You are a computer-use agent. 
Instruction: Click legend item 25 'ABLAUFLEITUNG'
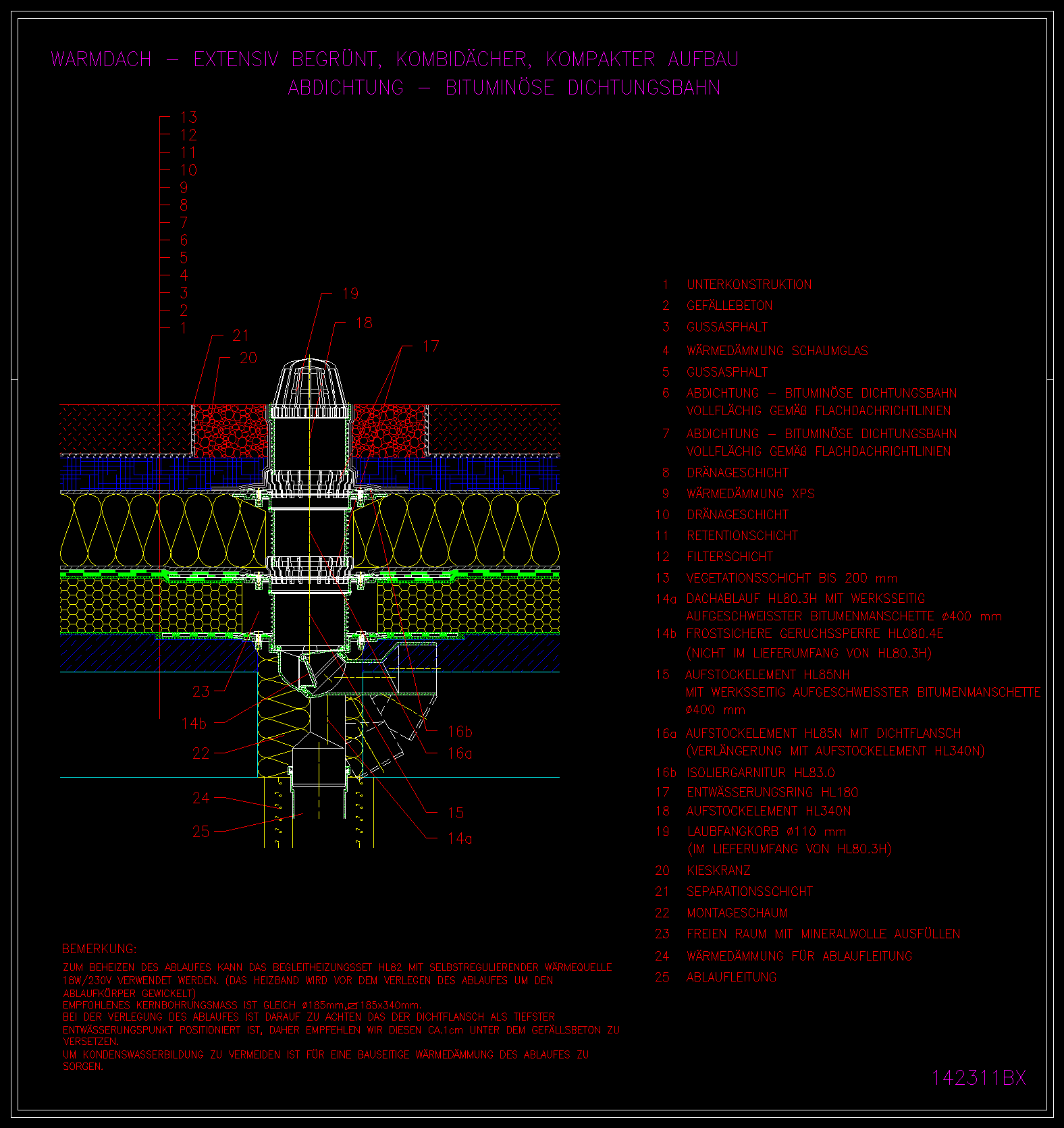[731, 977]
